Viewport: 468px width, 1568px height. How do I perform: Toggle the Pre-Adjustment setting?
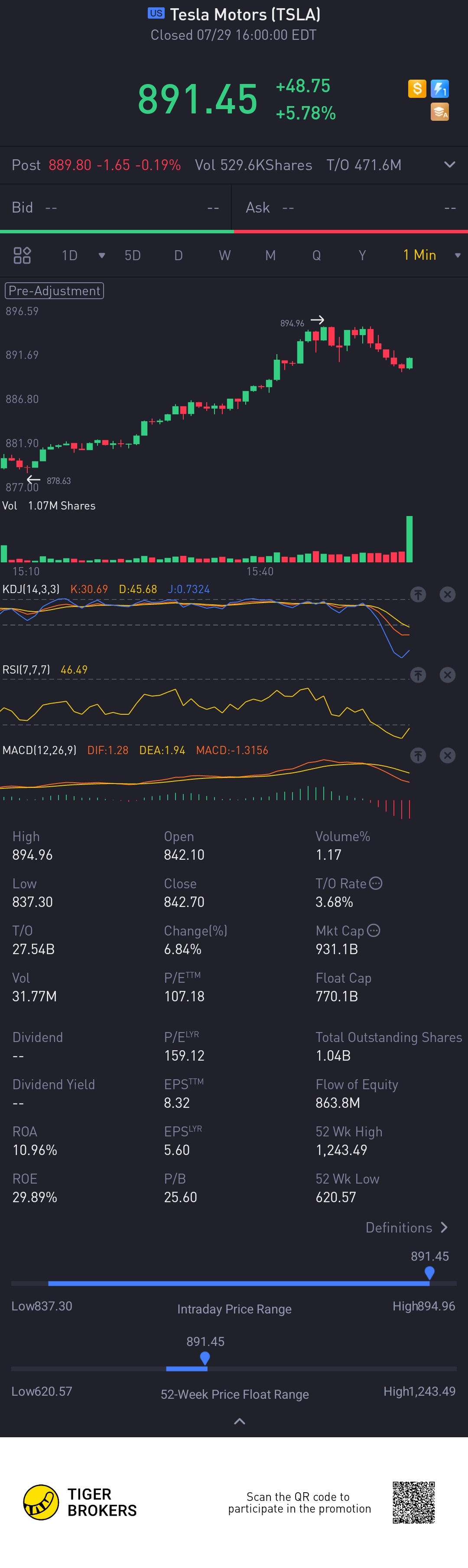(54, 290)
